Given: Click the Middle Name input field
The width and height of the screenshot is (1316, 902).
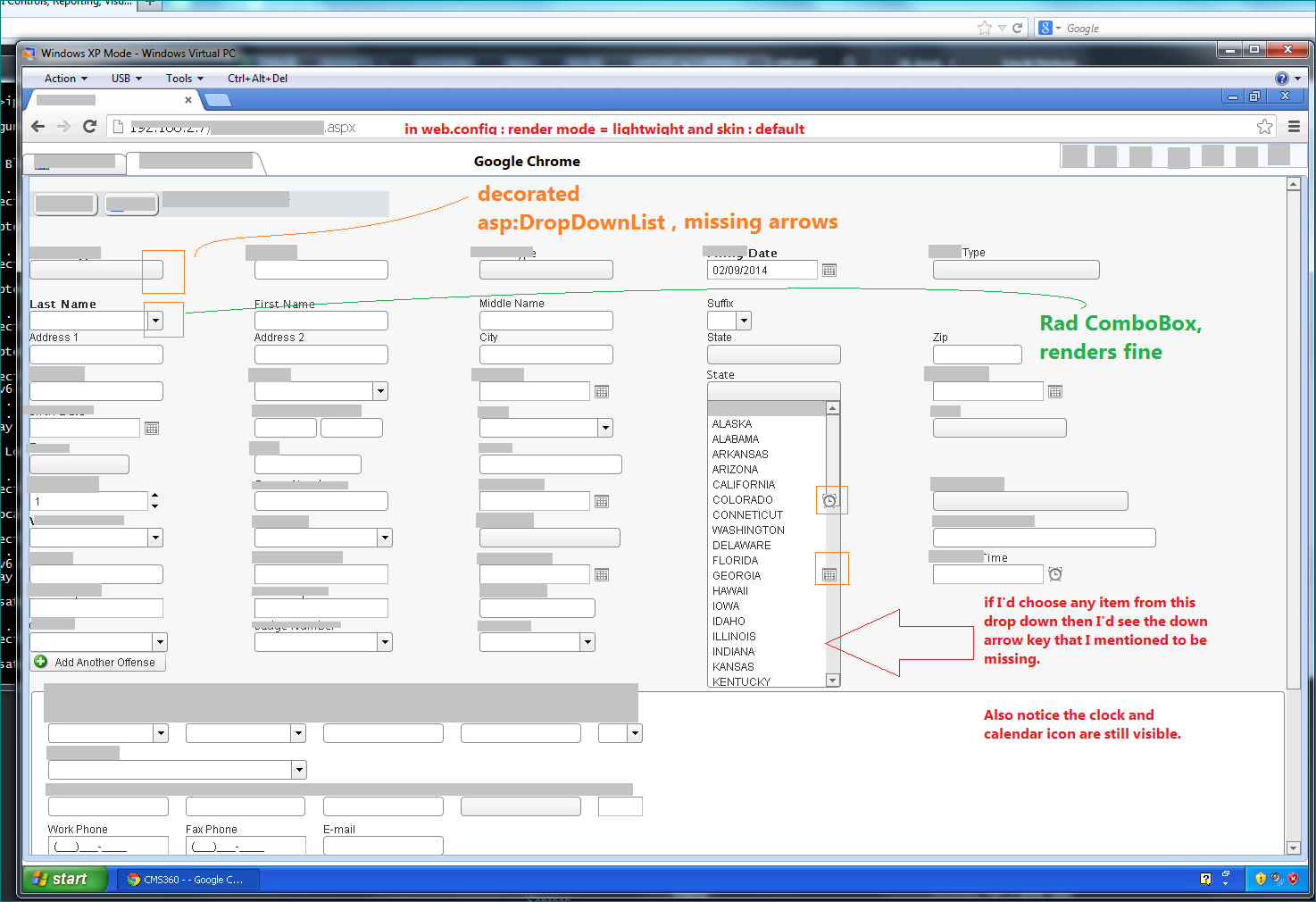Looking at the screenshot, I should (x=546, y=321).
